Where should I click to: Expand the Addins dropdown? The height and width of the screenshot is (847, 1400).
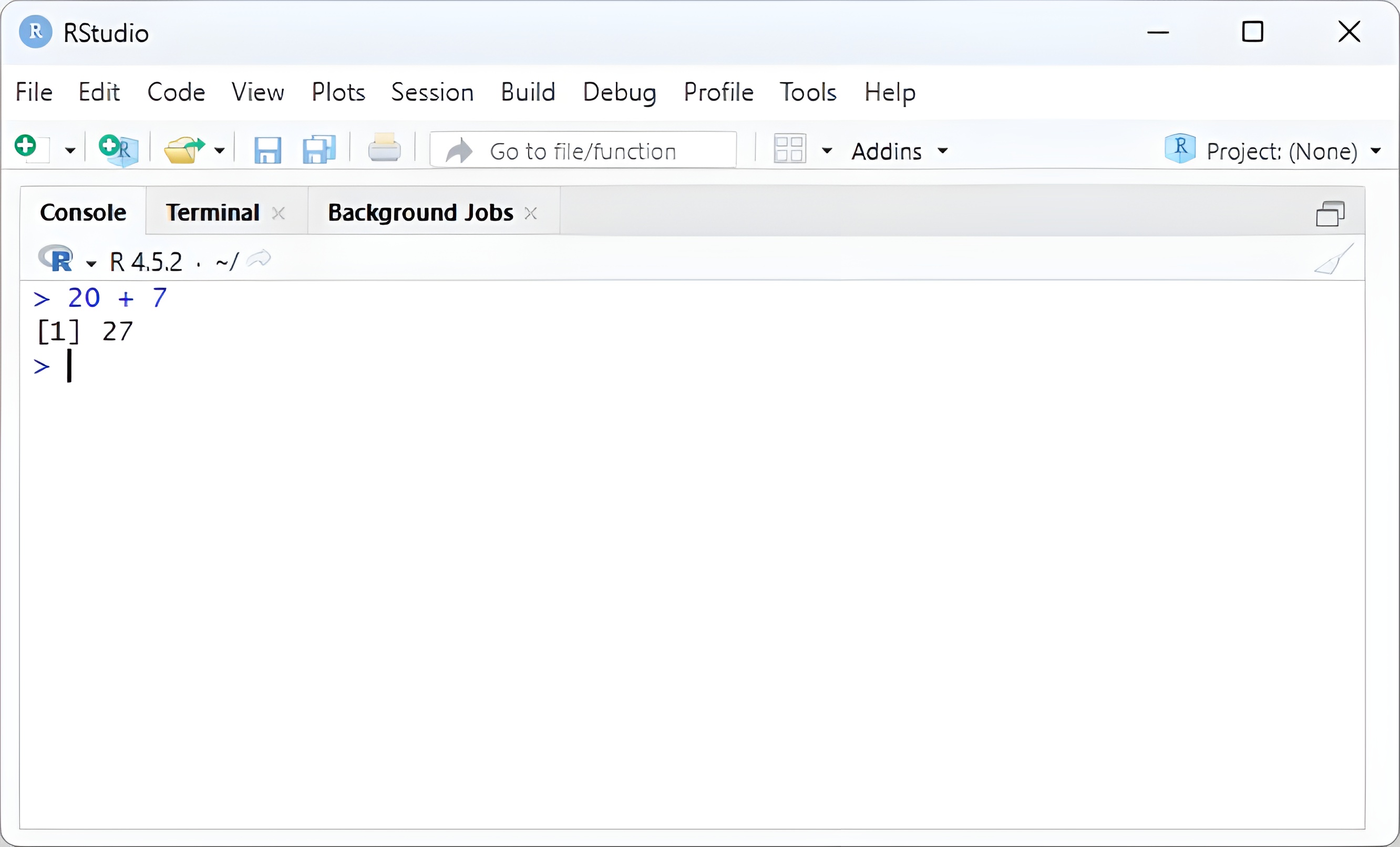coord(899,151)
